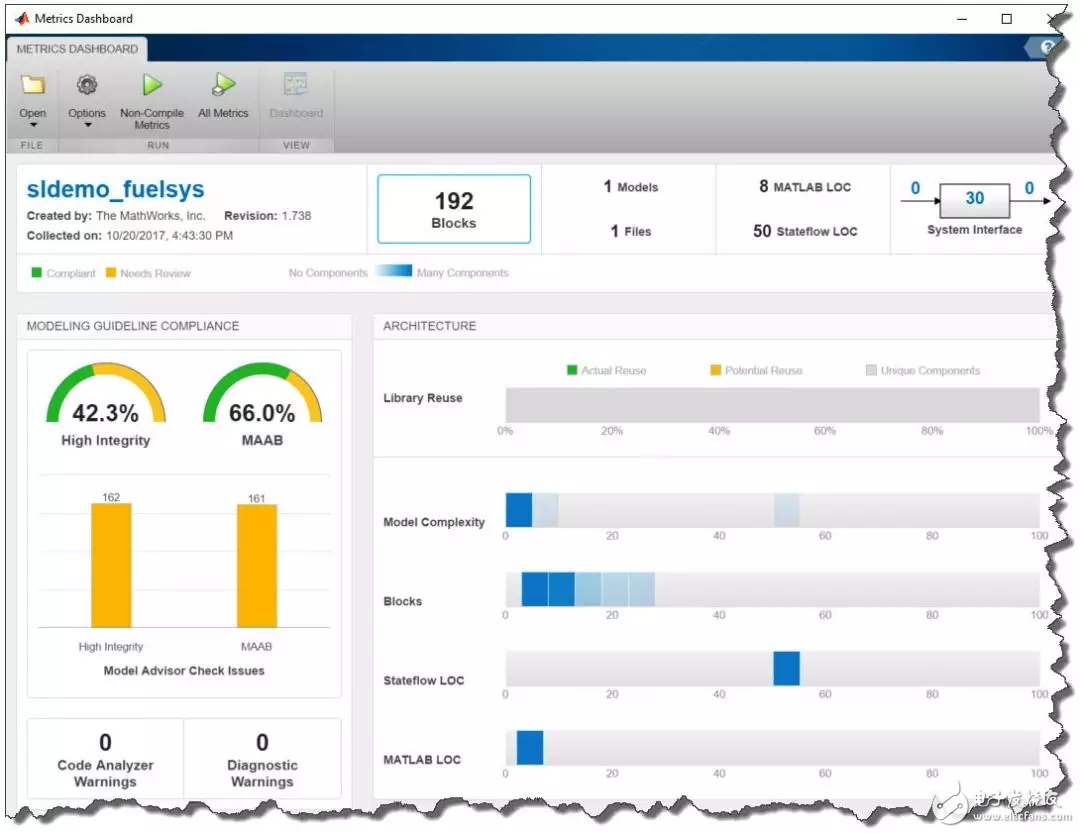
Task: Open the help question mark icon
Action: [x=1047, y=48]
